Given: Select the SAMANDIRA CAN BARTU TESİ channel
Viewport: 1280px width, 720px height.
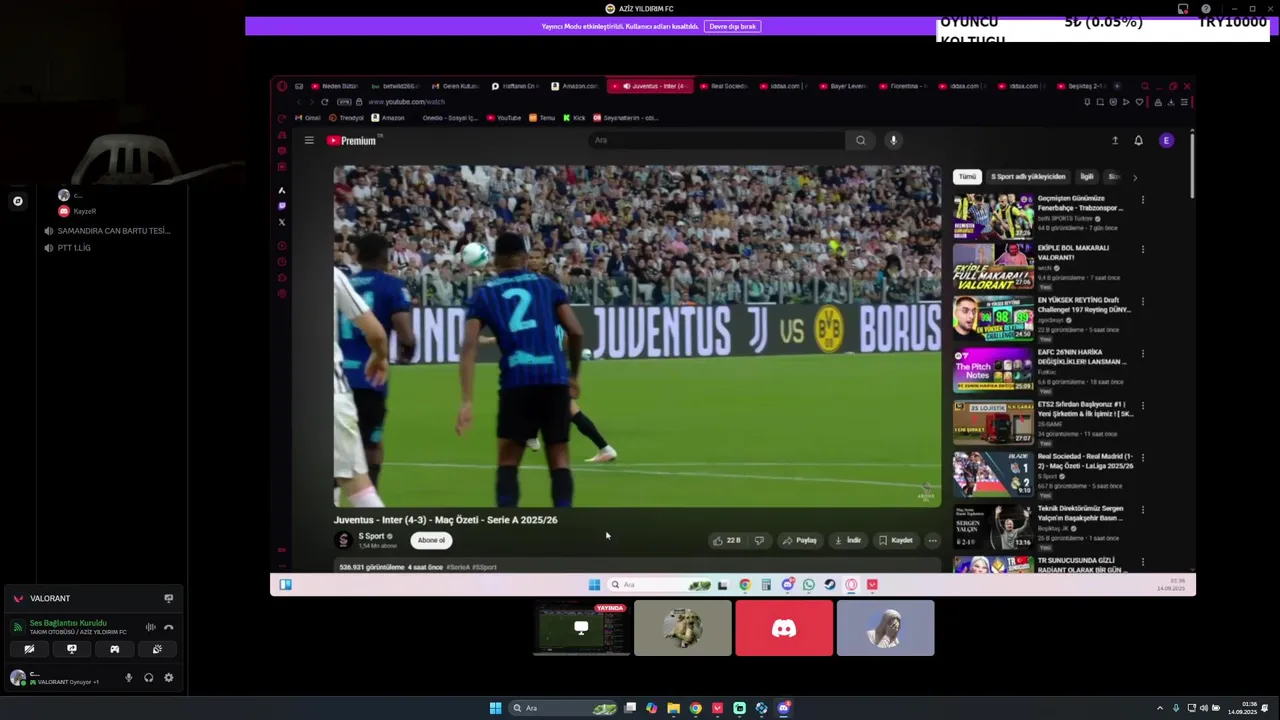Looking at the screenshot, I should tap(114, 231).
